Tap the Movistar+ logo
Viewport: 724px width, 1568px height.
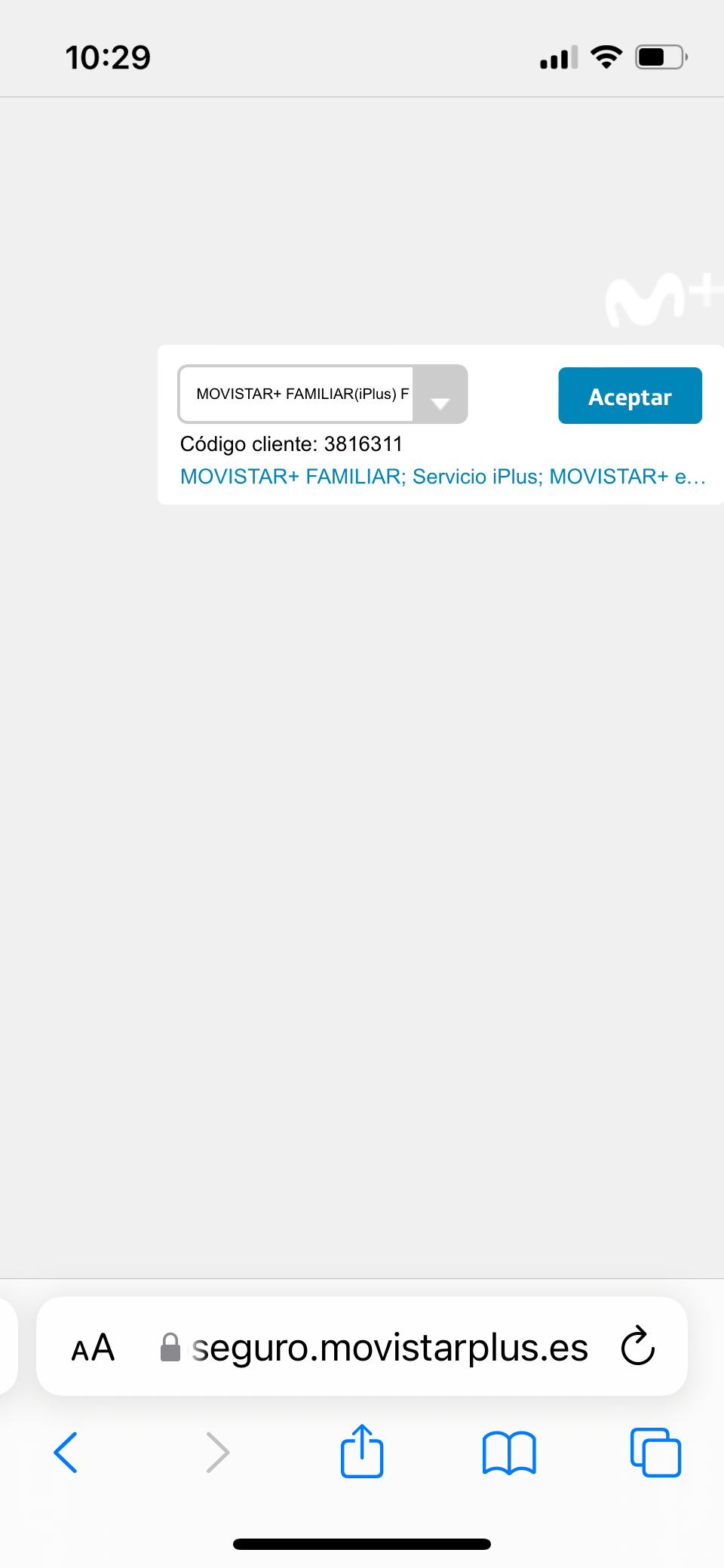(x=664, y=299)
